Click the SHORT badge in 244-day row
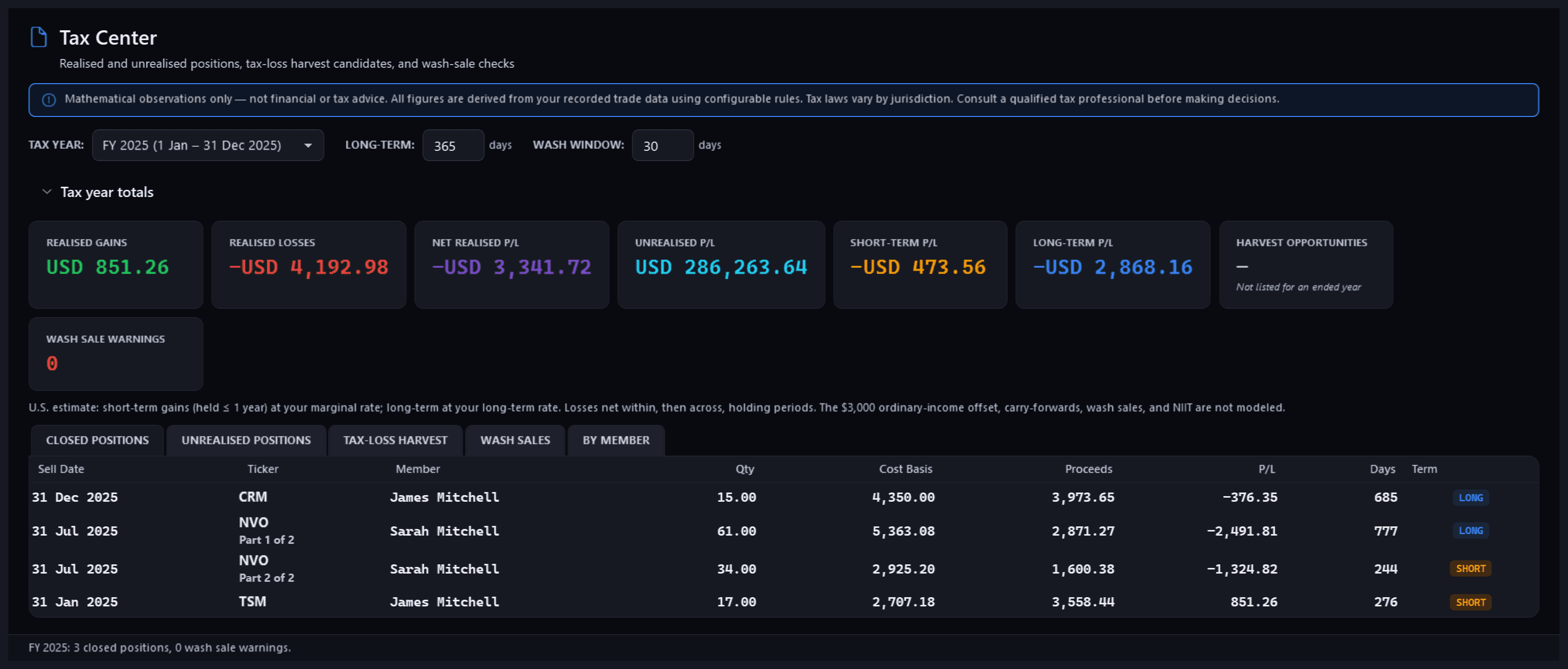 point(1471,568)
